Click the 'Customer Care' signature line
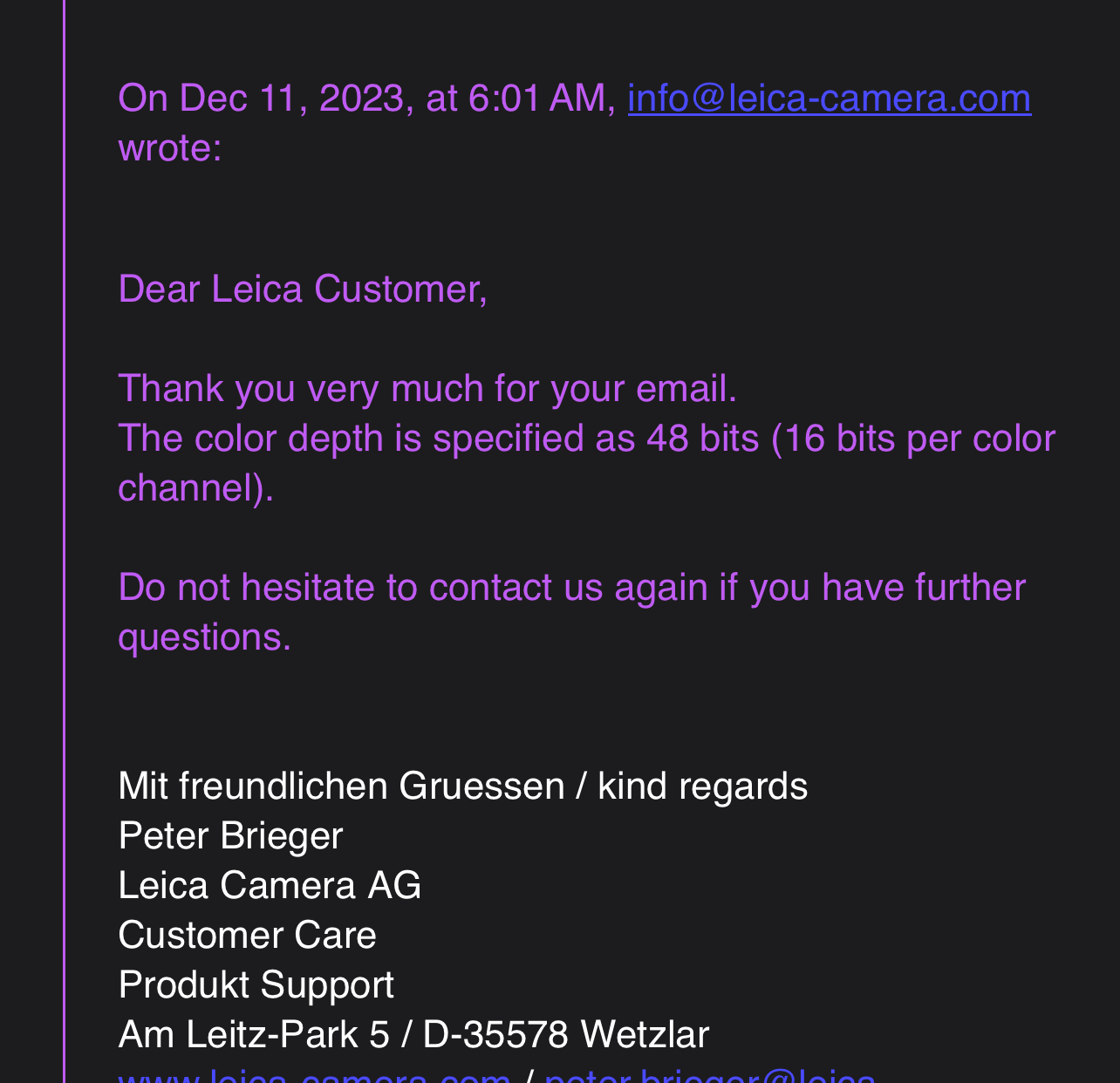 pyautogui.click(x=247, y=936)
